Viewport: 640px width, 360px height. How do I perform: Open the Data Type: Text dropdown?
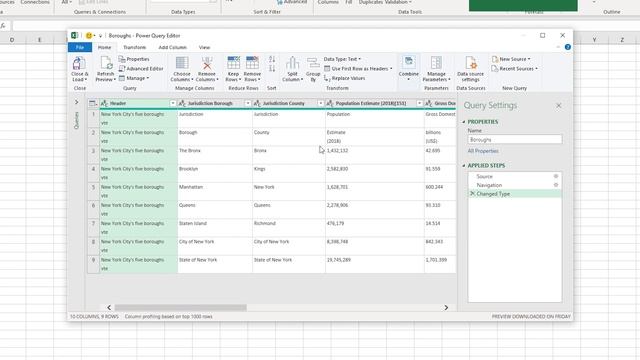click(x=342, y=59)
